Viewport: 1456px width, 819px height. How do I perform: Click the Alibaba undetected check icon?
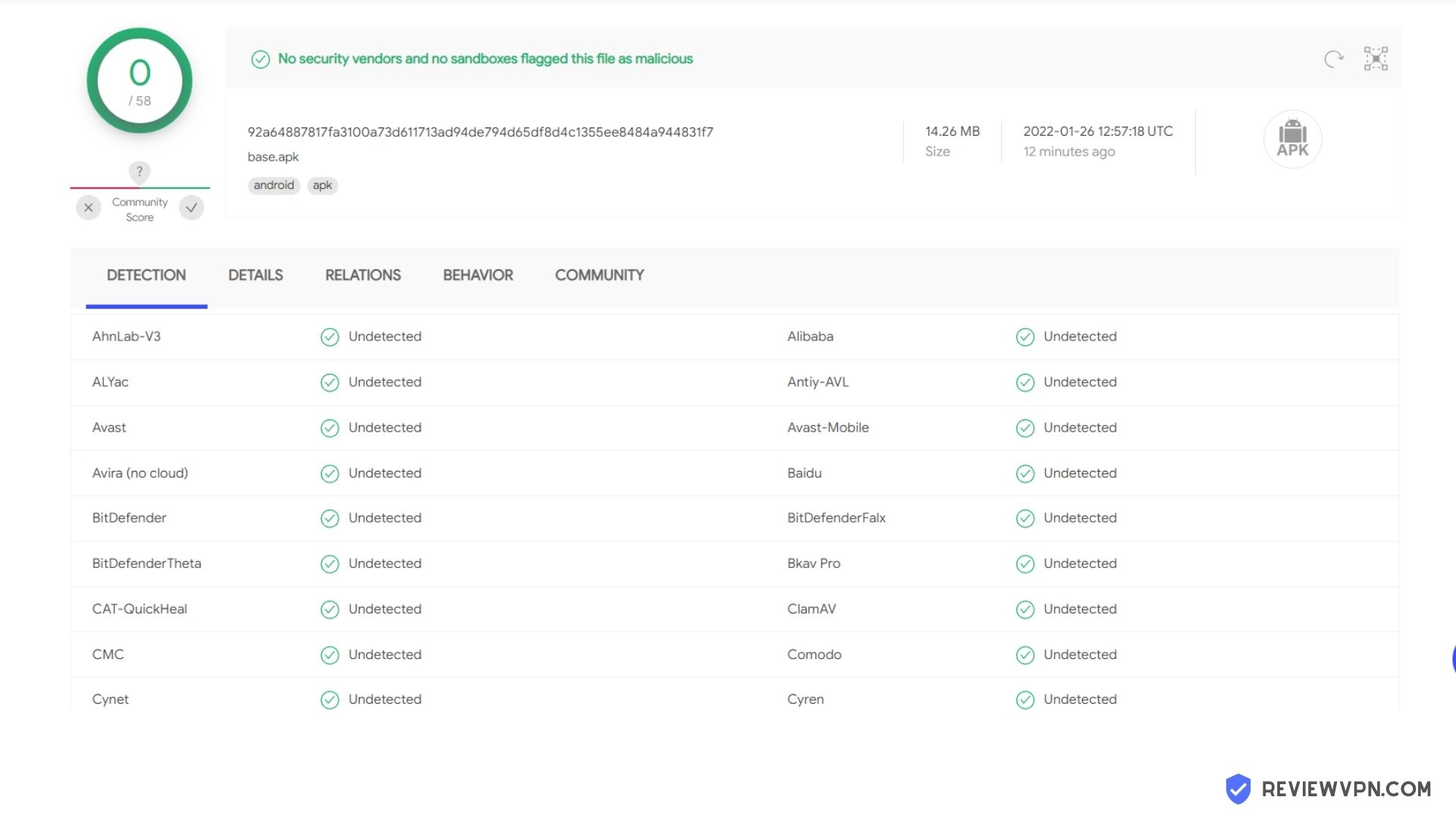tap(1025, 337)
